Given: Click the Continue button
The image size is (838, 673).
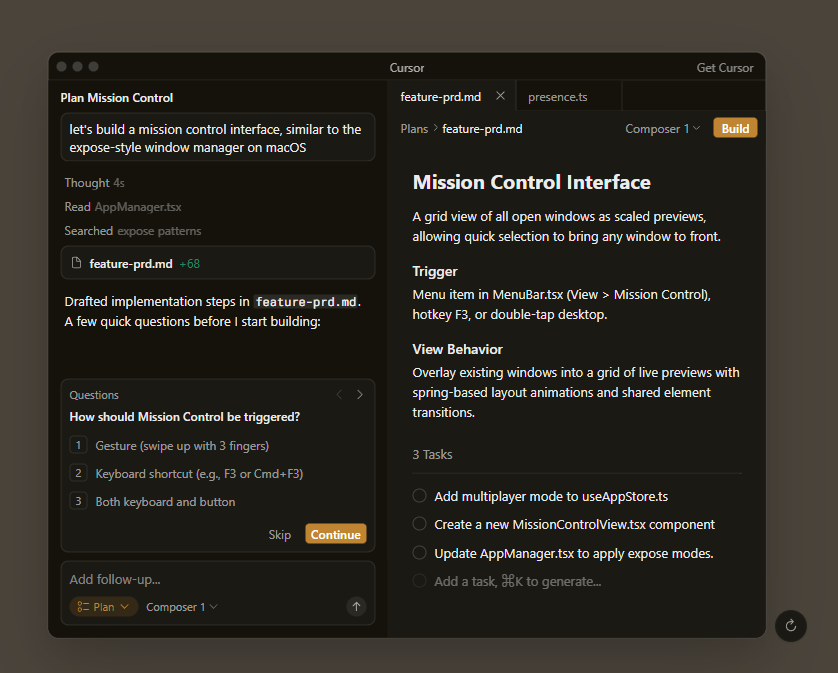Looking at the screenshot, I should pos(335,535).
